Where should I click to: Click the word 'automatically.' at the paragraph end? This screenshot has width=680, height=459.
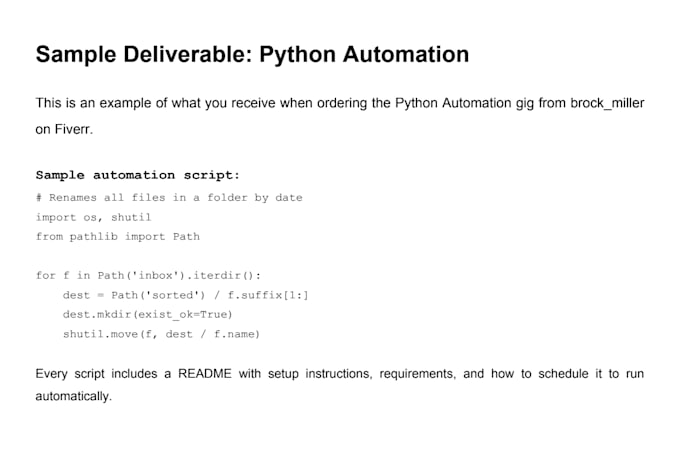74,397
